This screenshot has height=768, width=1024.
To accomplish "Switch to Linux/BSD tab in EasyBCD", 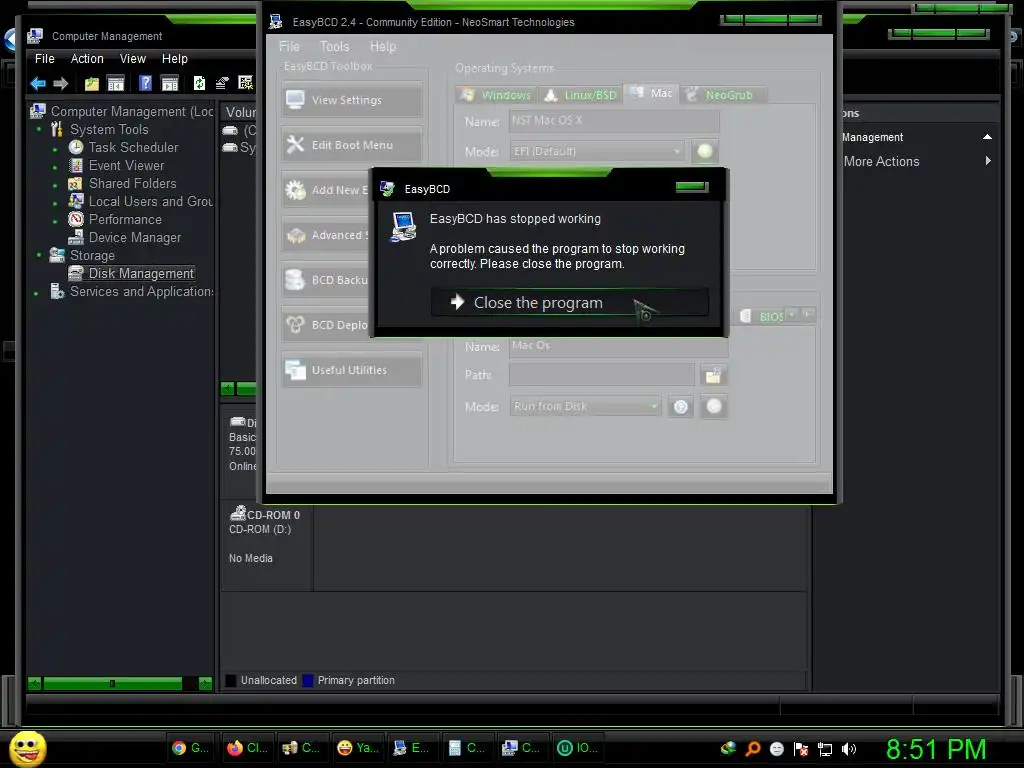I will point(581,95).
